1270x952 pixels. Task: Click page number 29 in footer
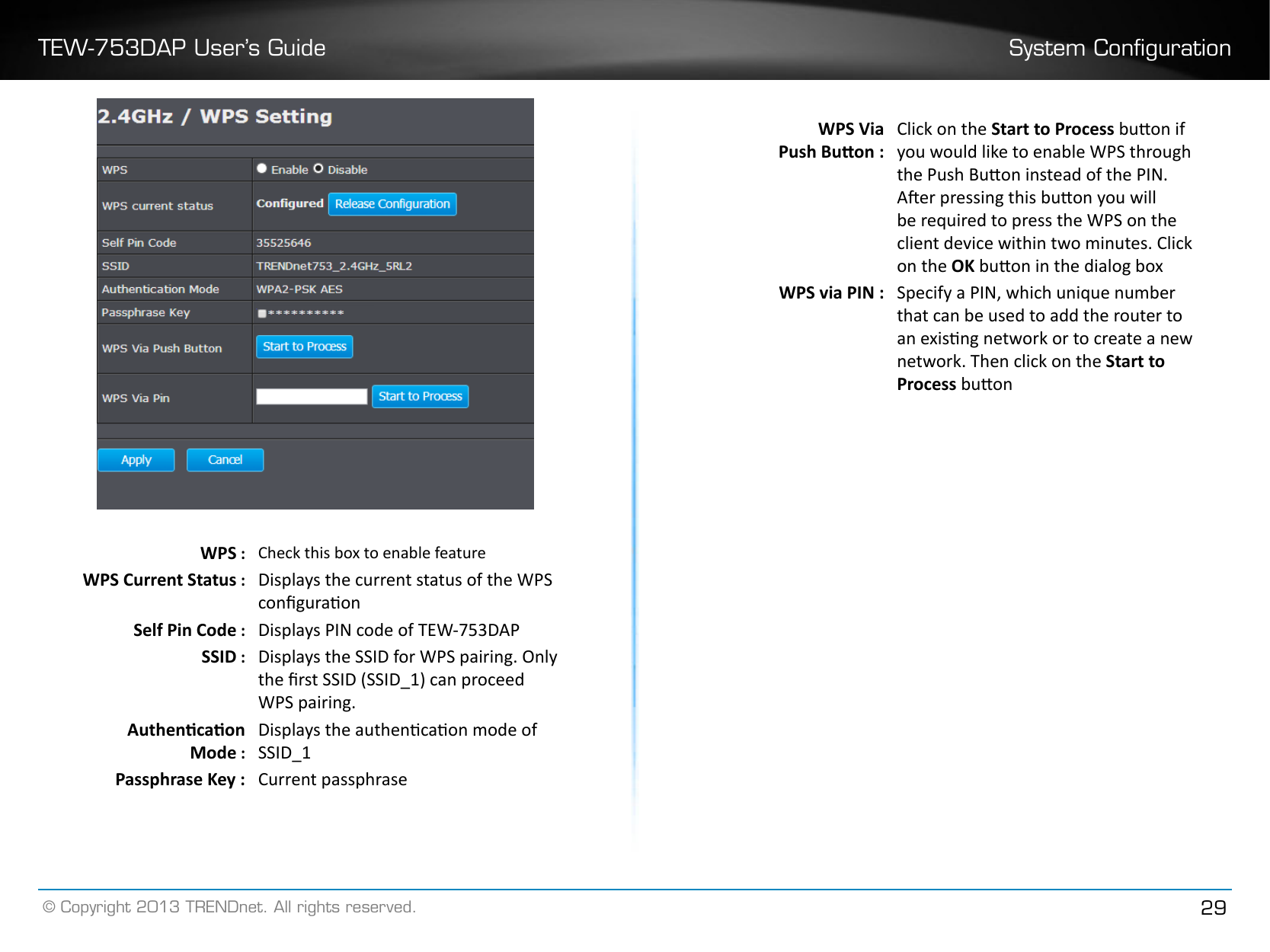tap(1213, 907)
